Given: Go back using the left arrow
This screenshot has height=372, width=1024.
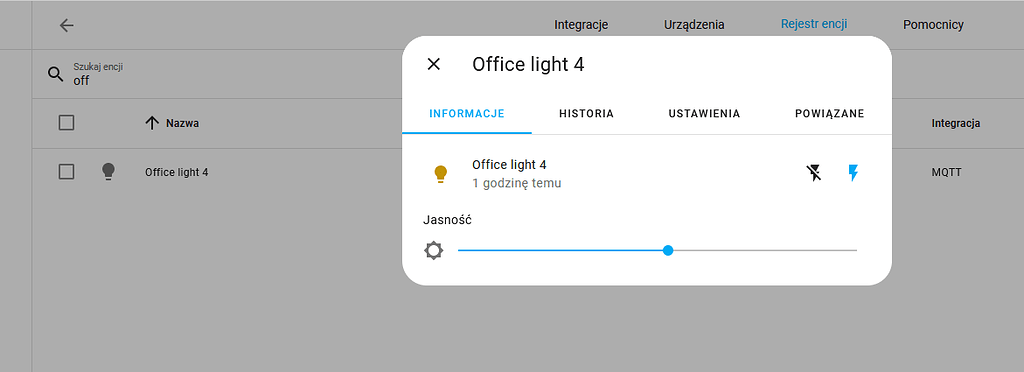Looking at the screenshot, I should click(67, 25).
